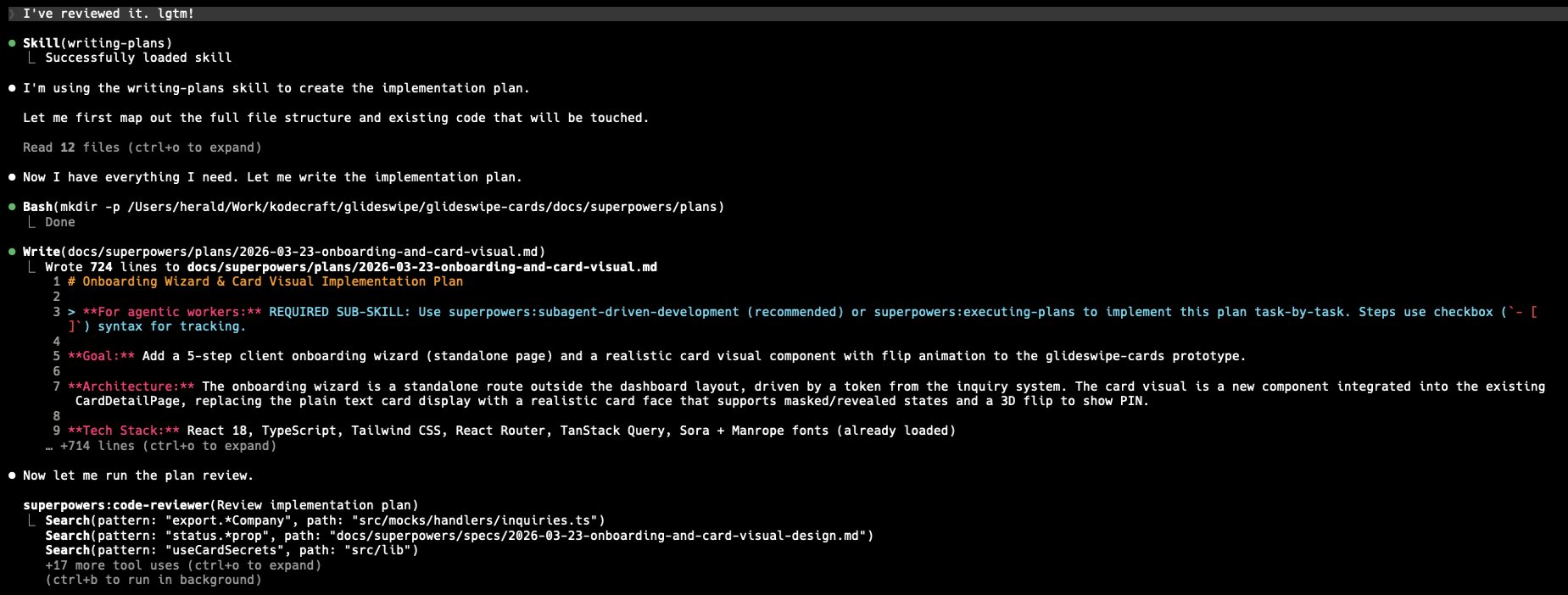Viewport: 1568px width, 595px height.
Task: Click the white bullet before "Now let me run"
Action: (x=12, y=475)
